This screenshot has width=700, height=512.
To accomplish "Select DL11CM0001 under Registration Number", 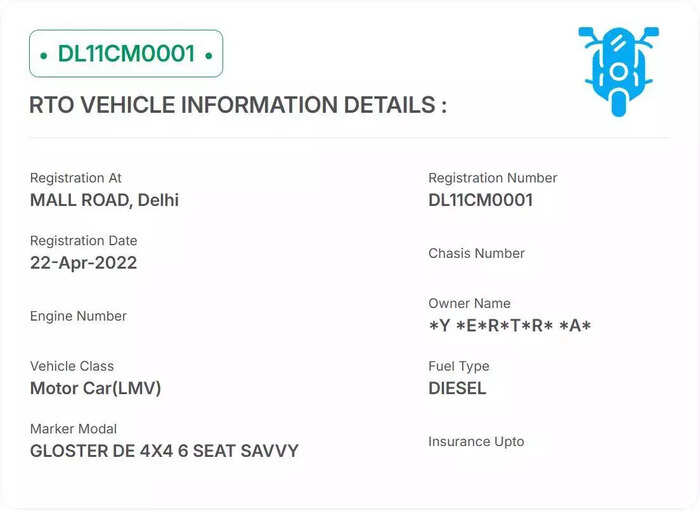I will (x=481, y=200).
